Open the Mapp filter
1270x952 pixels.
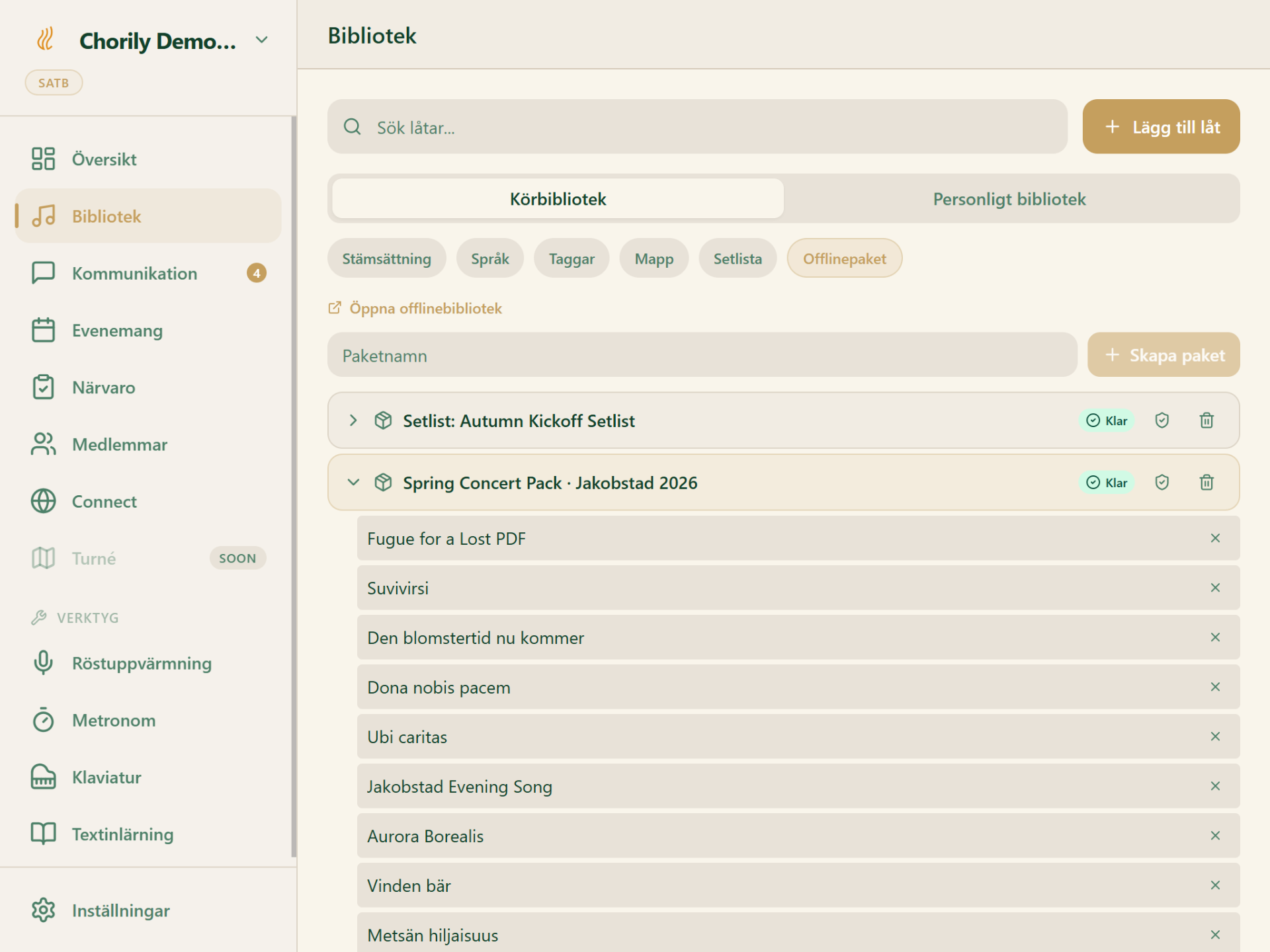[654, 258]
